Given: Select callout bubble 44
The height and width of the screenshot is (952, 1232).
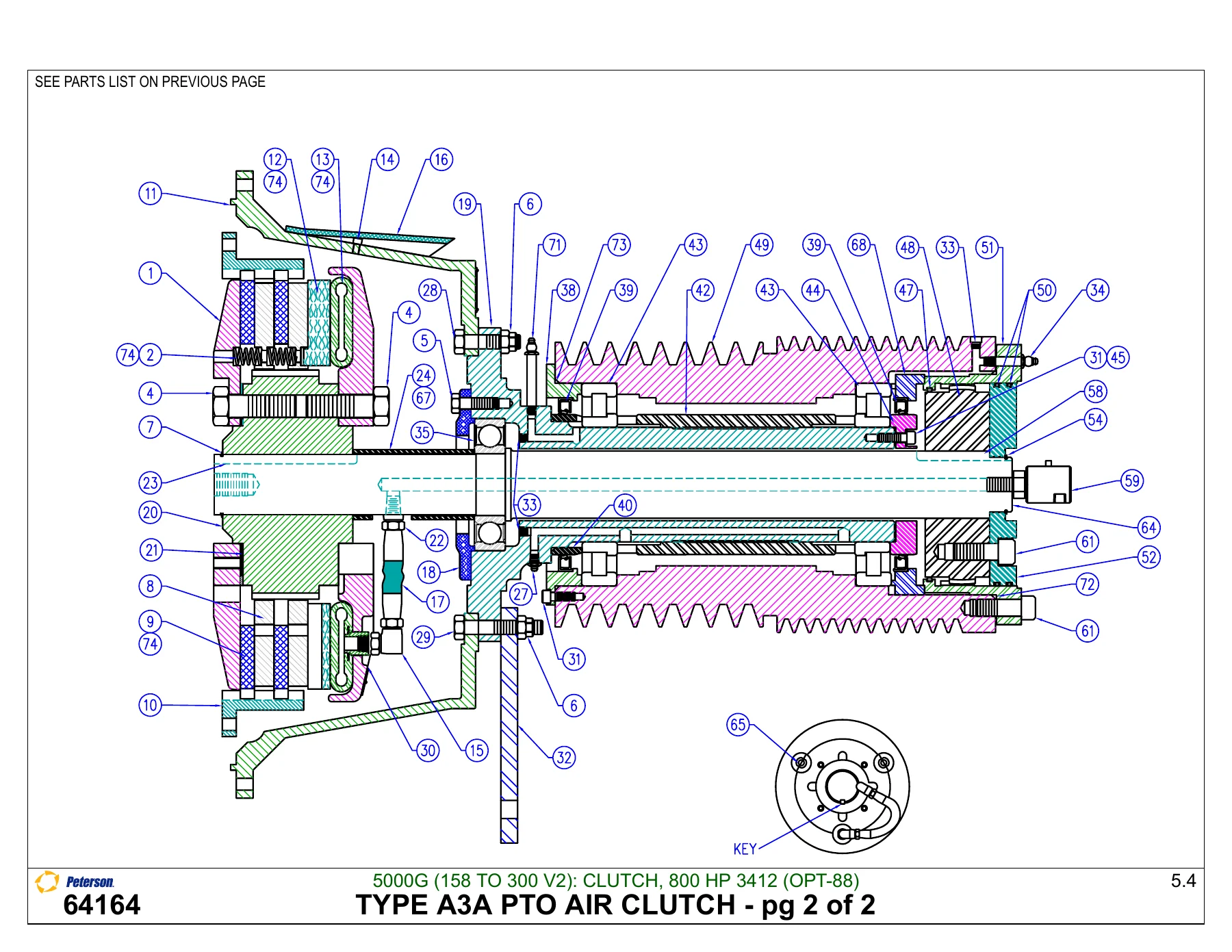Looking at the screenshot, I should click(x=813, y=290).
